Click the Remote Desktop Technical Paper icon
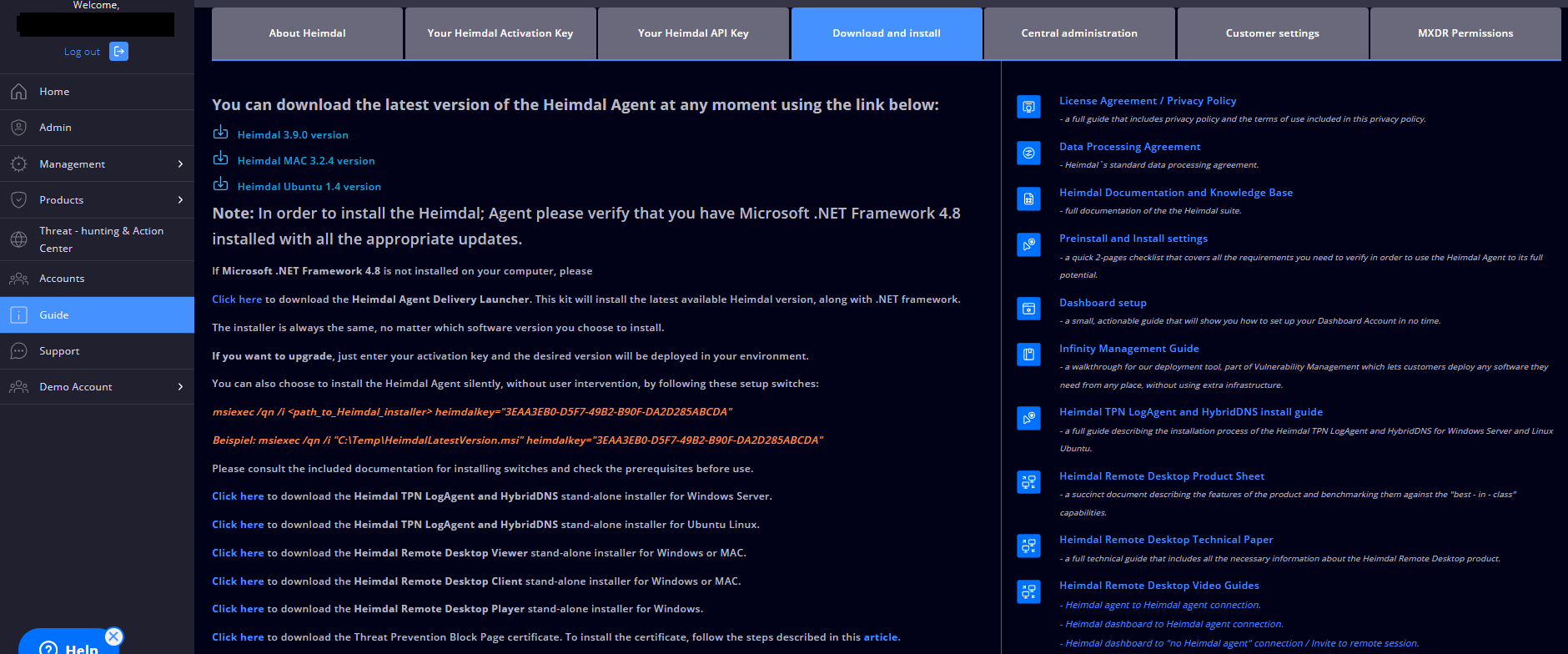The width and height of the screenshot is (1568, 654). click(1028, 546)
